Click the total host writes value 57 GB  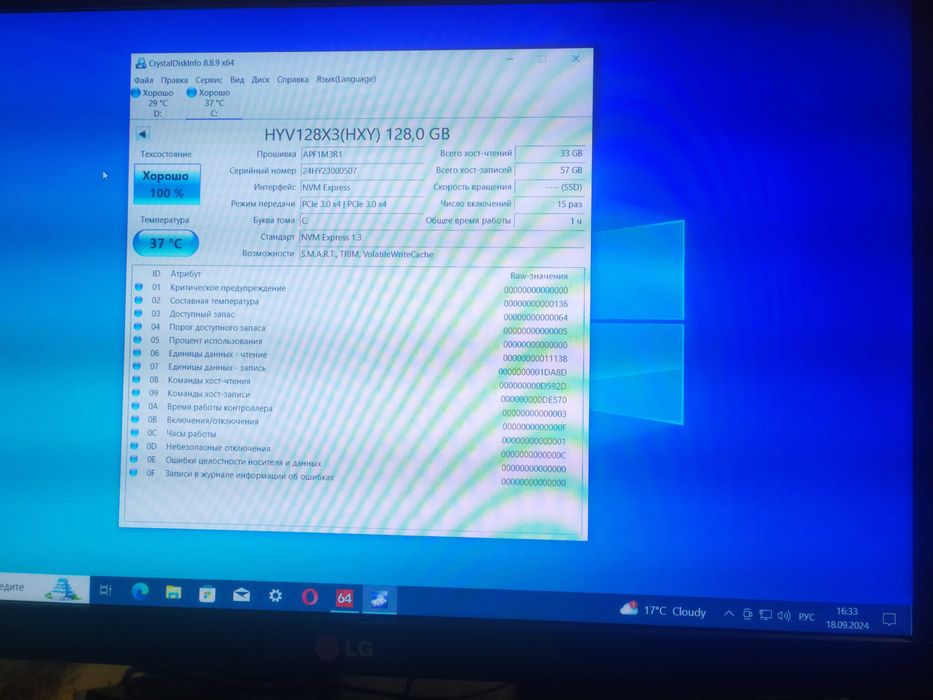(550, 170)
